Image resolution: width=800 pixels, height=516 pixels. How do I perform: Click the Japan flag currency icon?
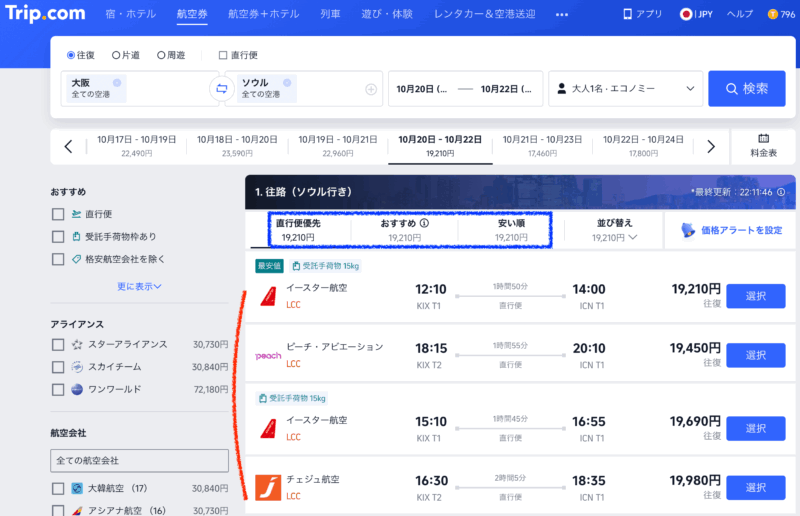686,14
